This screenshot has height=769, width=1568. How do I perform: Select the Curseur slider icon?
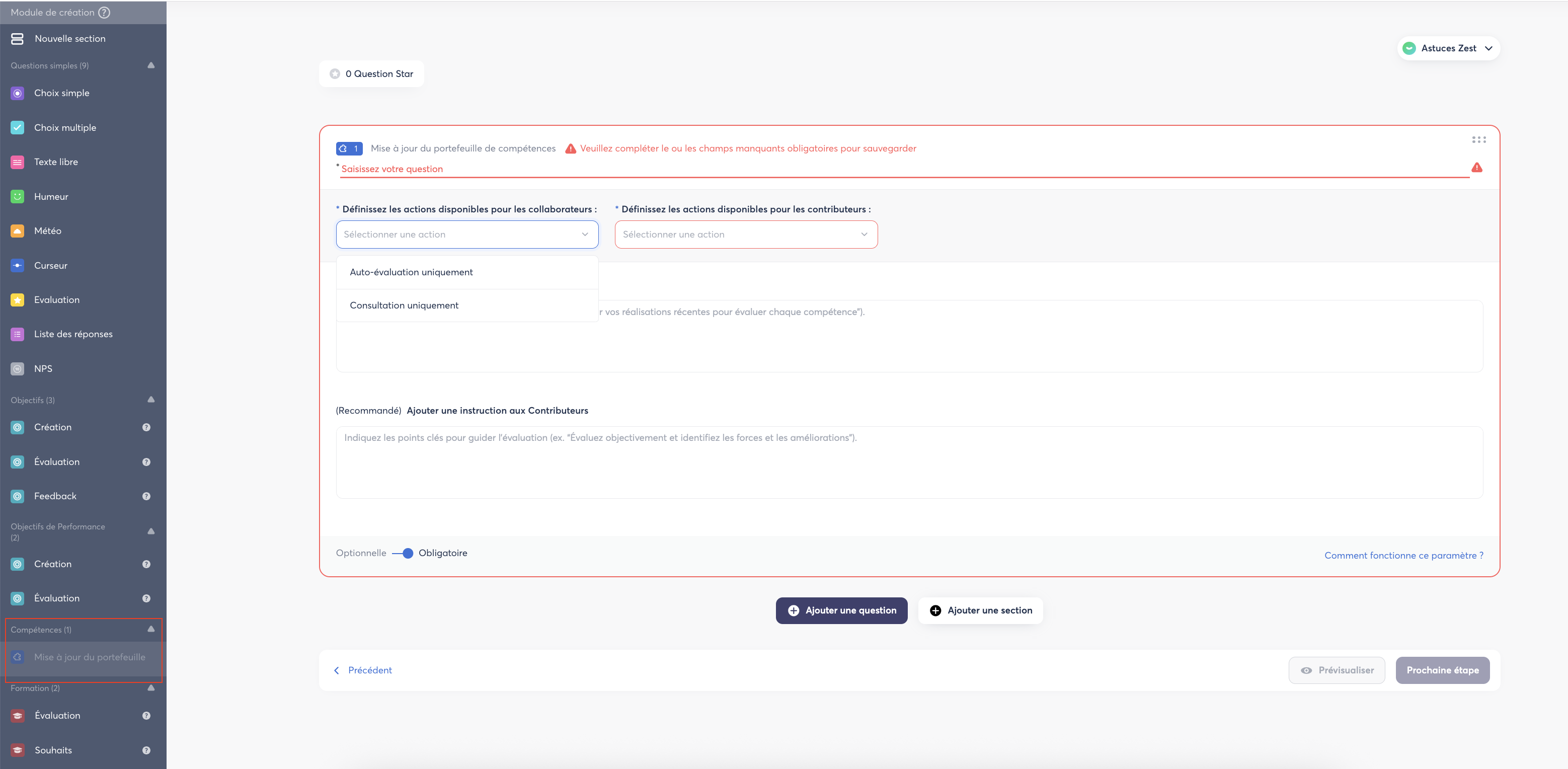pyautogui.click(x=18, y=265)
